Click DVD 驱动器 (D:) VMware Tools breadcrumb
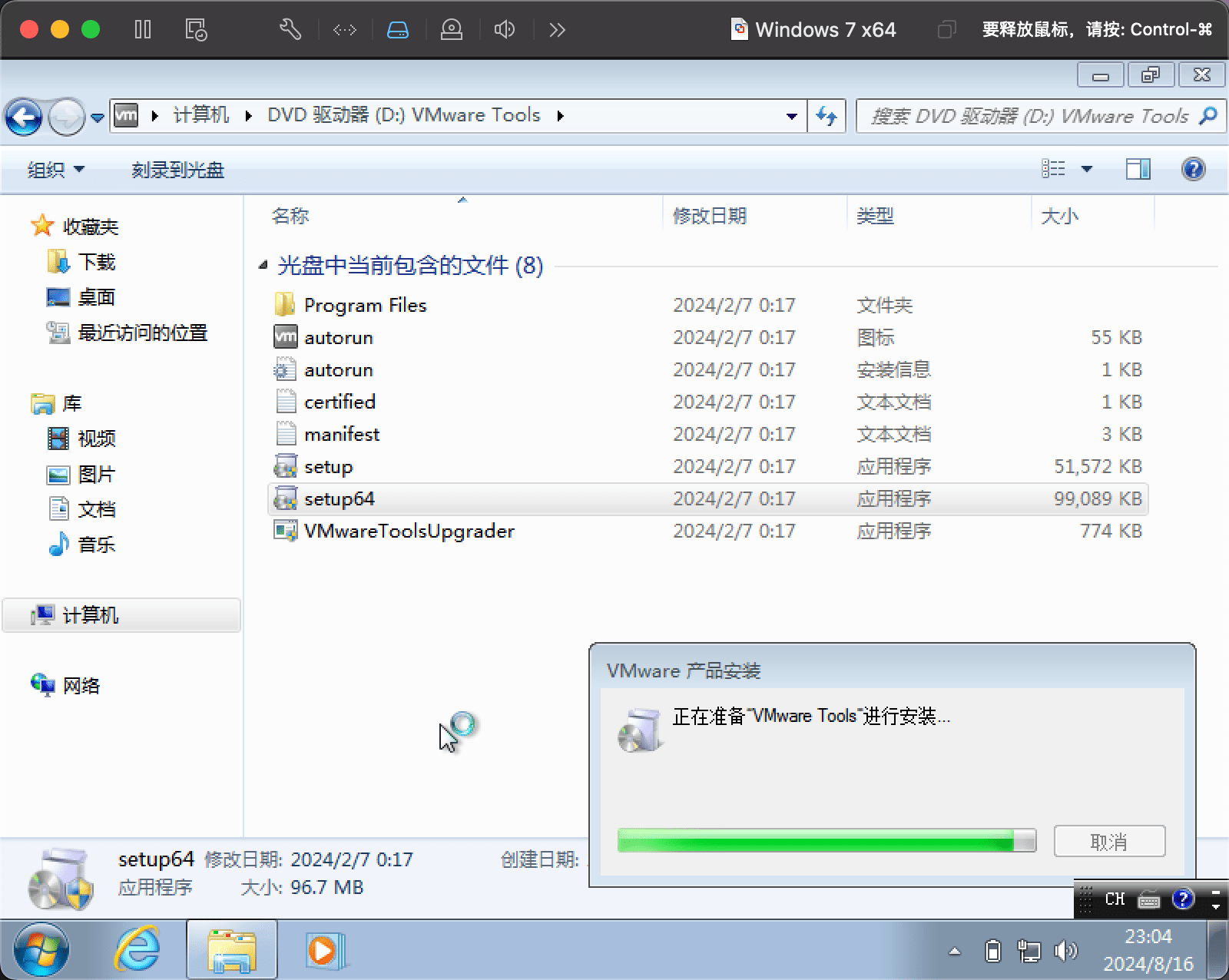This screenshot has height=980, width=1229. pyautogui.click(x=404, y=115)
